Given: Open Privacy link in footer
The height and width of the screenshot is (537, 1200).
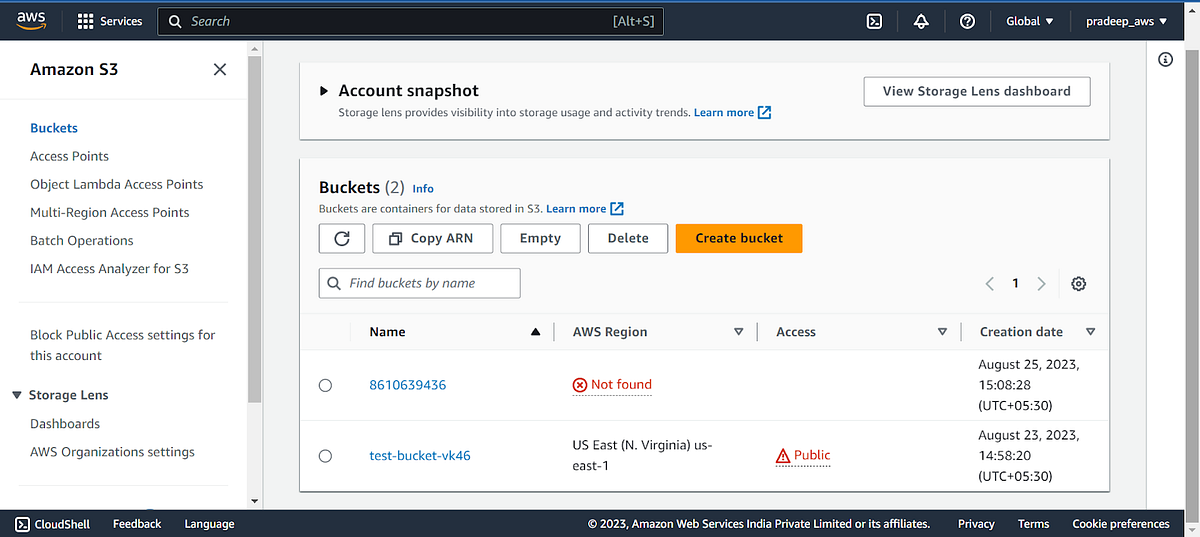Looking at the screenshot, I should coord(976,524).
